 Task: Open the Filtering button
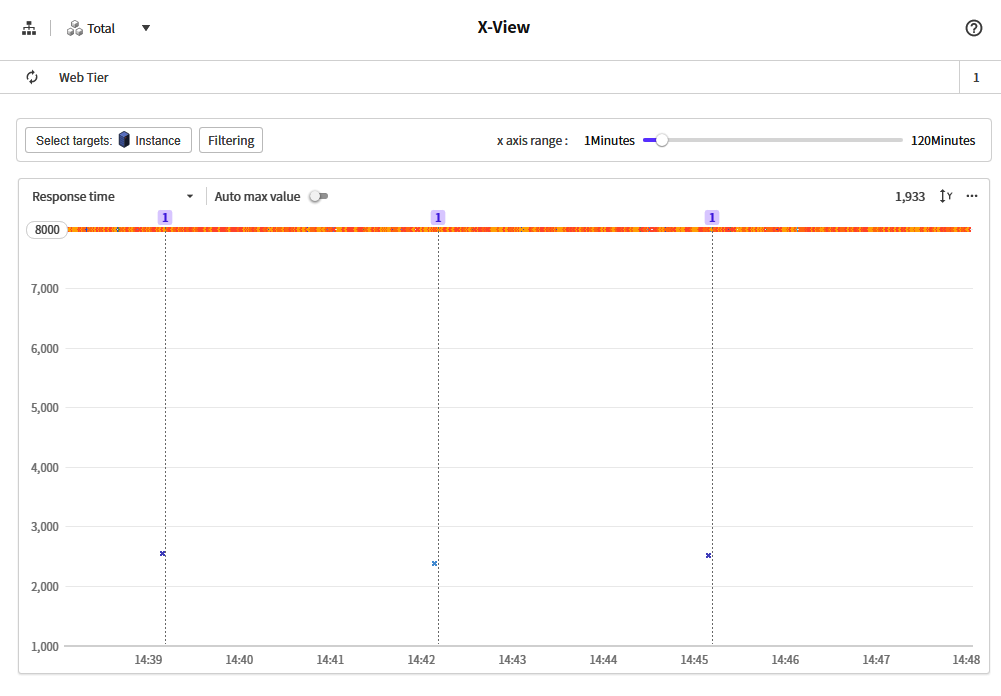point(231,140)
